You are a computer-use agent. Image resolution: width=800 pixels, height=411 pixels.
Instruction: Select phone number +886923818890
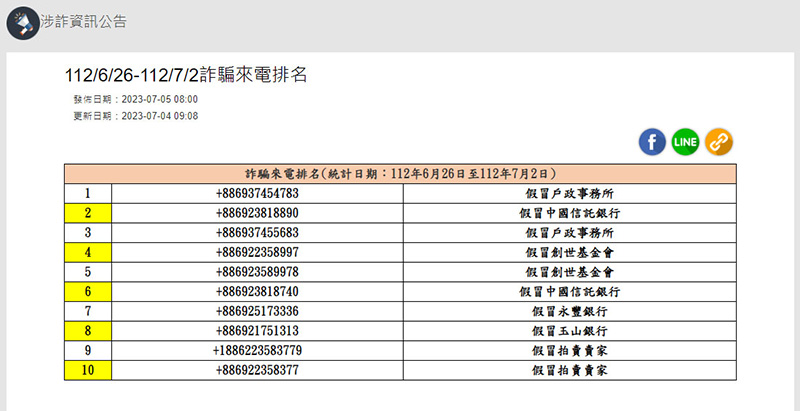pos(257,213)
